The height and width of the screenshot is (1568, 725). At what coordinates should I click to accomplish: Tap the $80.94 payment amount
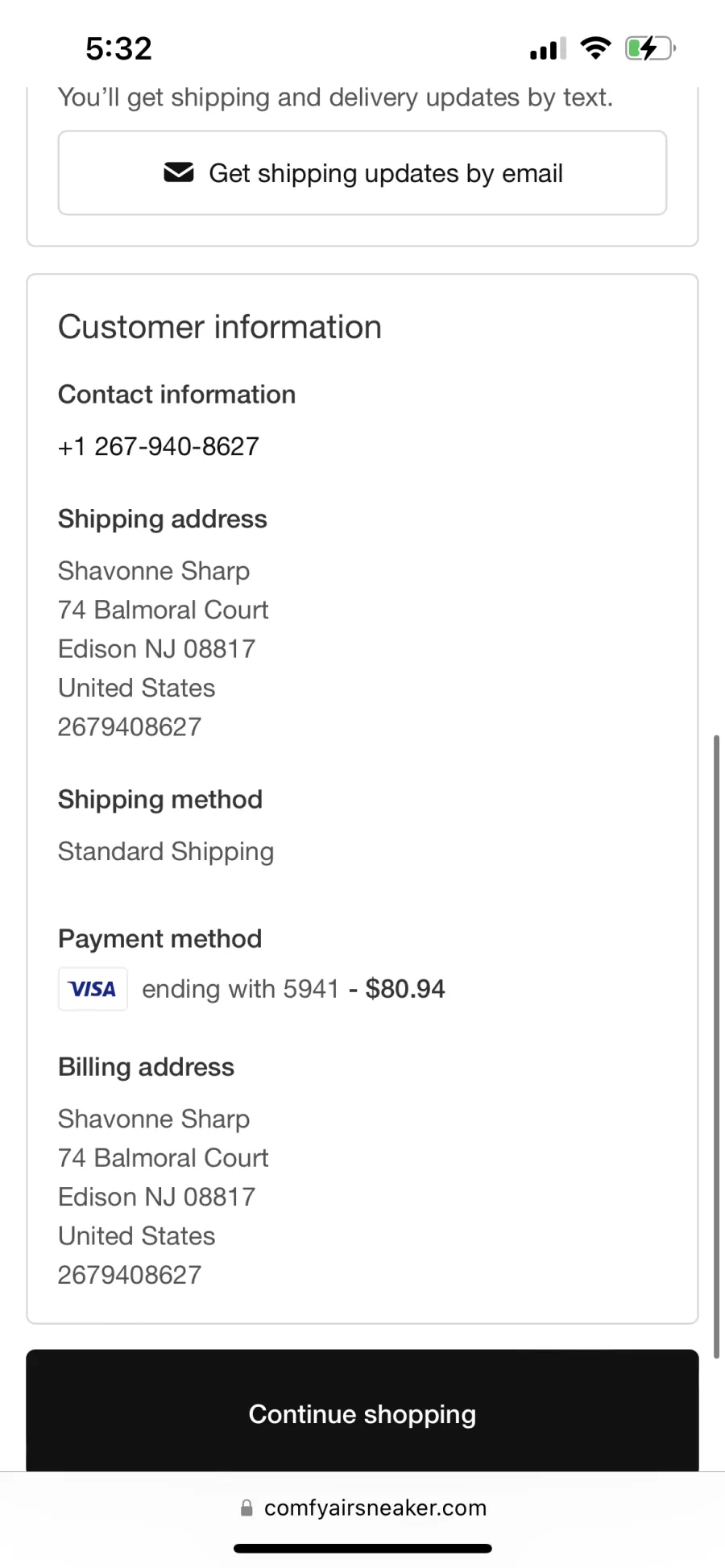(405, 989)
